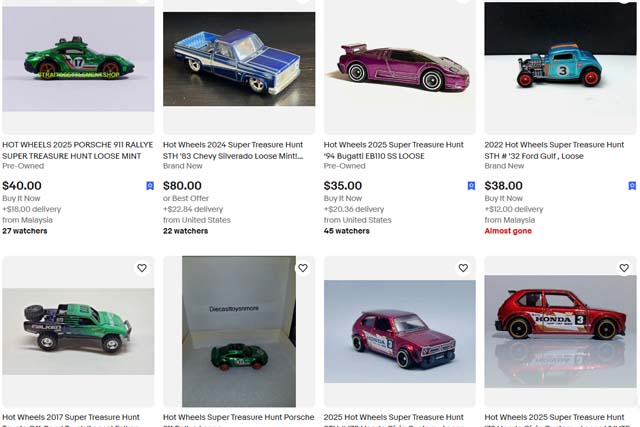Viewport: 640px width, 427px height.
Task: Click blue badge icon beside $38.00 price
Action: click(632, 186)
